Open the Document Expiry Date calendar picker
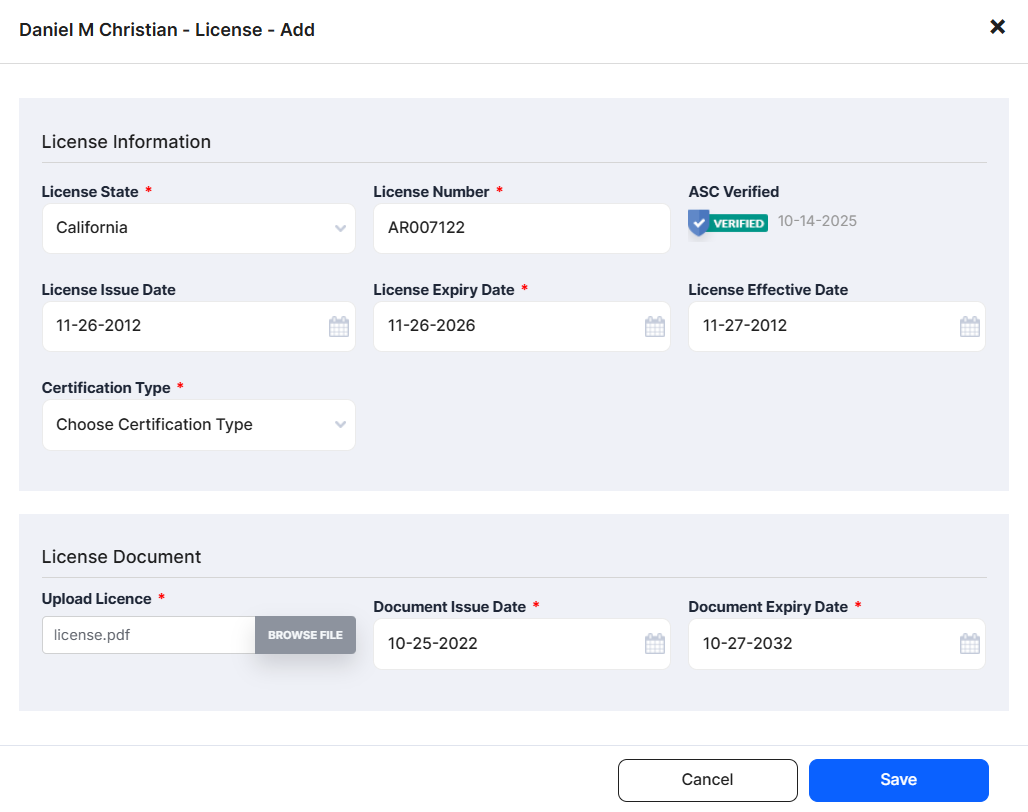The height and width of the screenshot is (812, 1028). point(969,643)
